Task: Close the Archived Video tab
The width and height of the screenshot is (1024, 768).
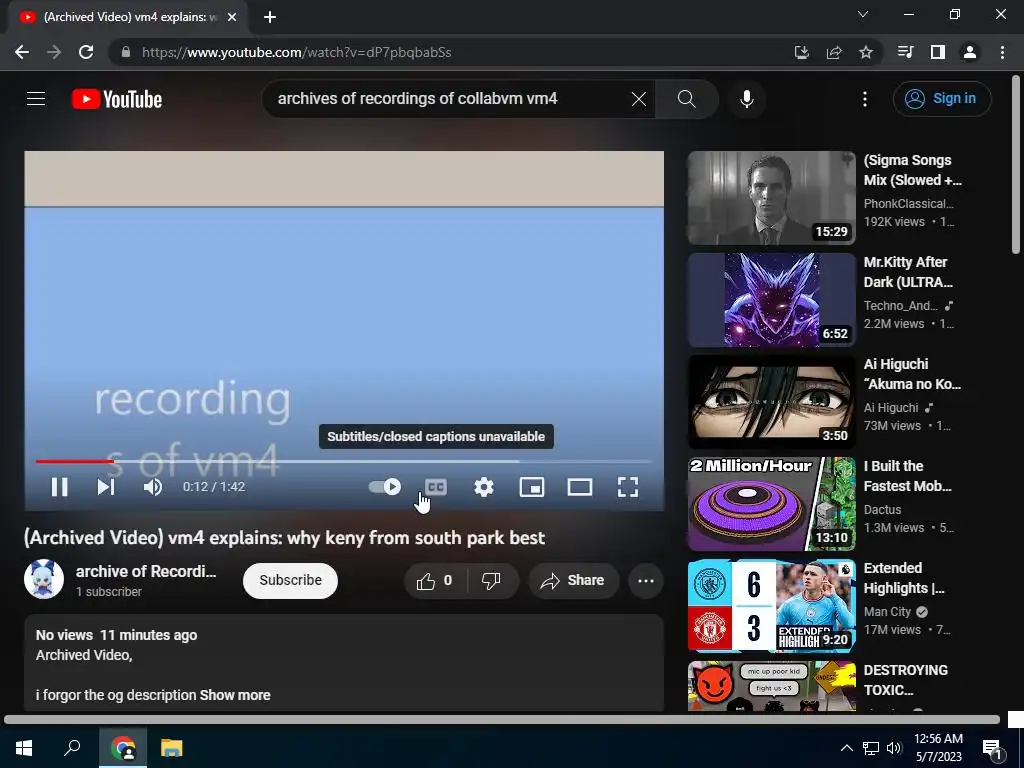Action: point(232,17)
